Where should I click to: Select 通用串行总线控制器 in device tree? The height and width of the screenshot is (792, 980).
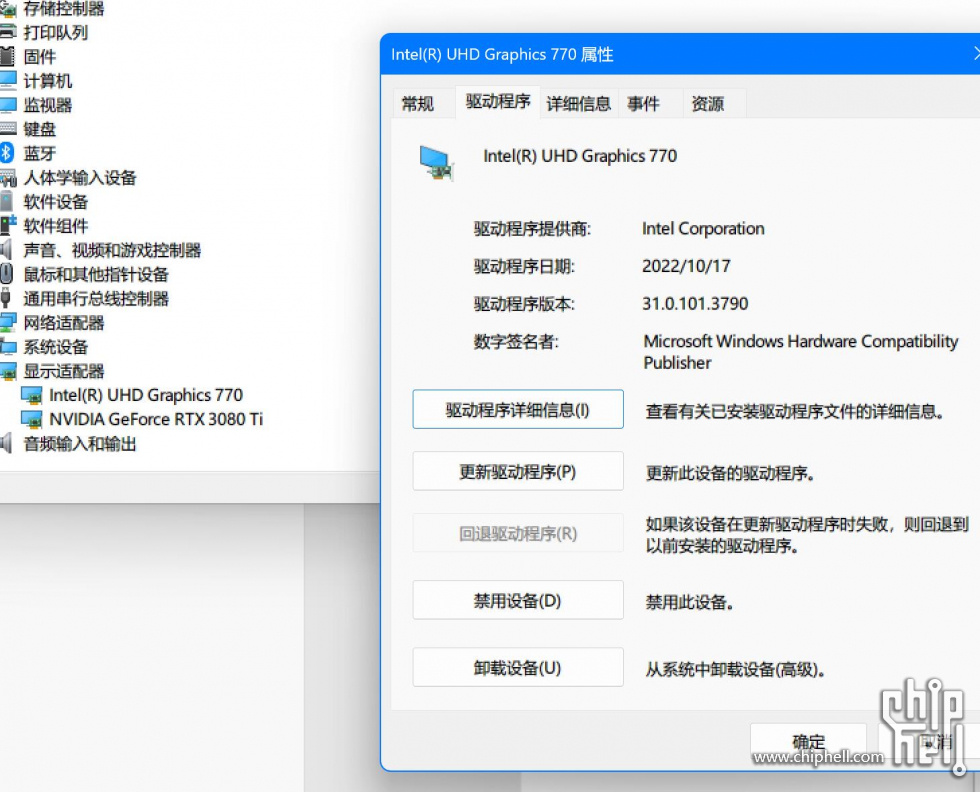click(96, 298)
